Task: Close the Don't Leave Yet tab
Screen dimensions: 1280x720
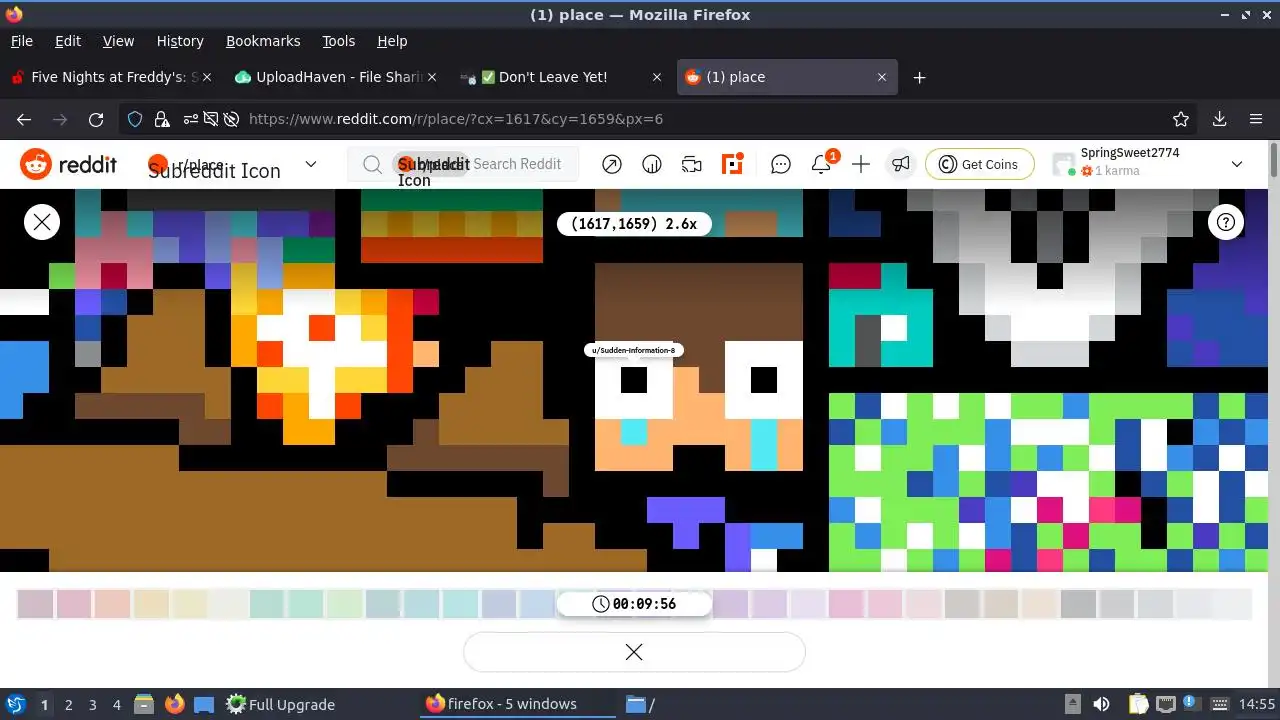Action: click(657, 77)
